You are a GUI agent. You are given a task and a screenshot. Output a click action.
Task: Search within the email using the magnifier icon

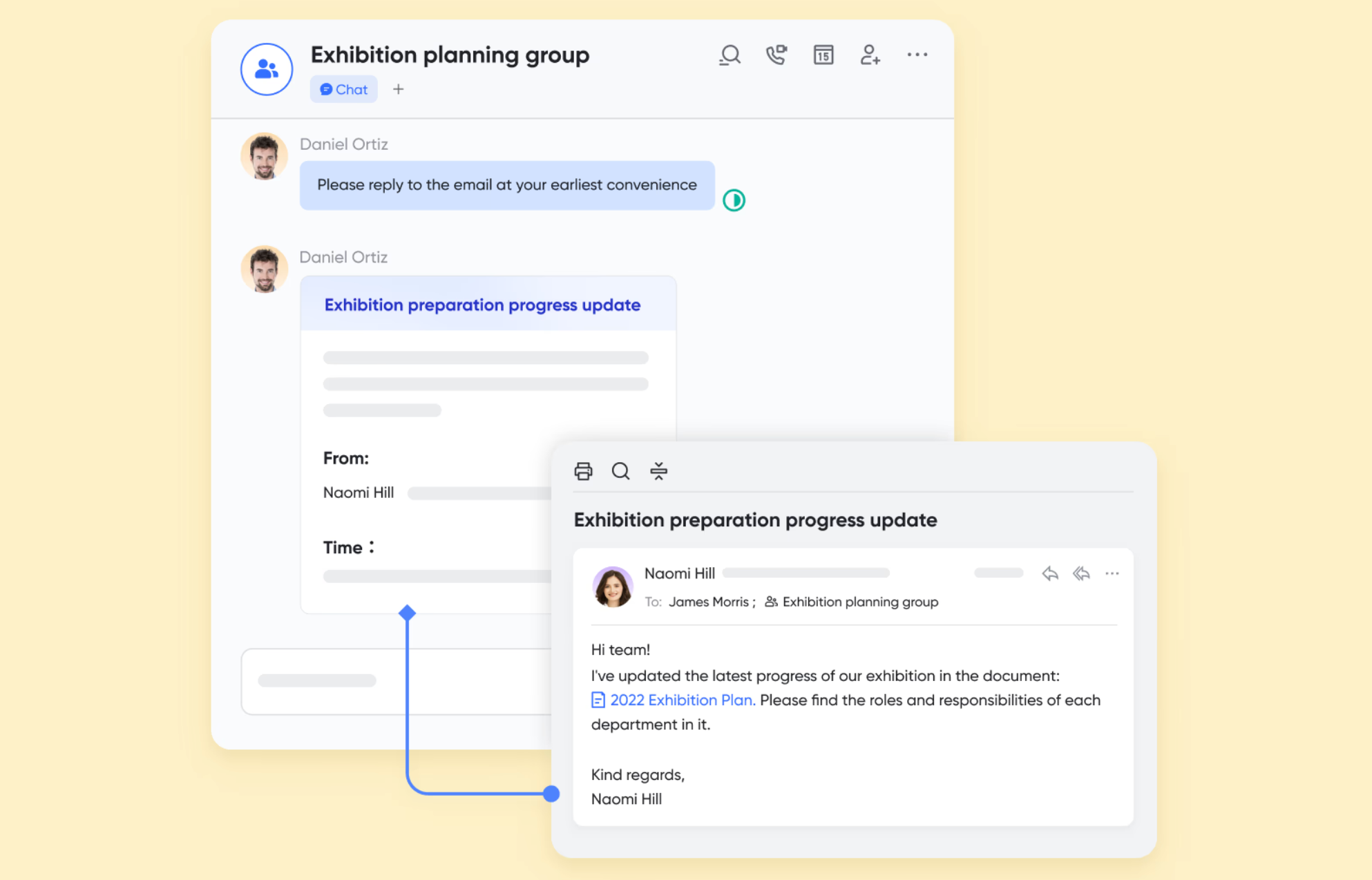(x=620, y=471)
